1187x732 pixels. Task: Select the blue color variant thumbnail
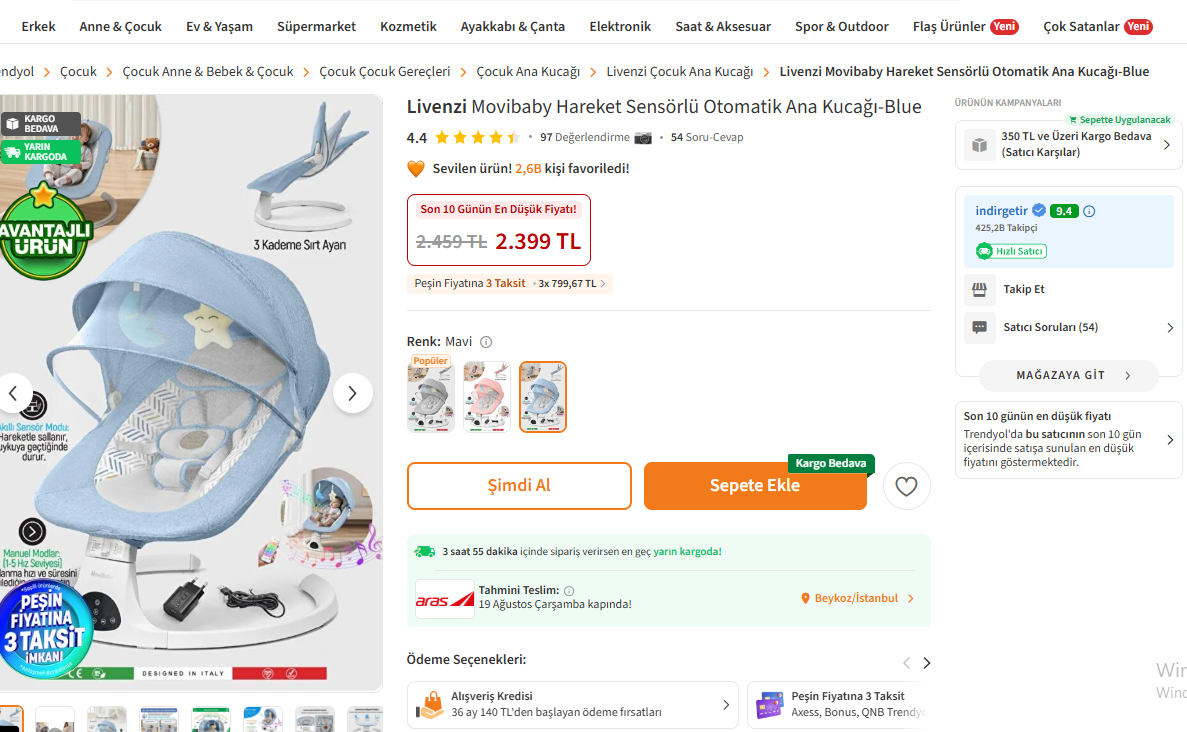(543, 396)
